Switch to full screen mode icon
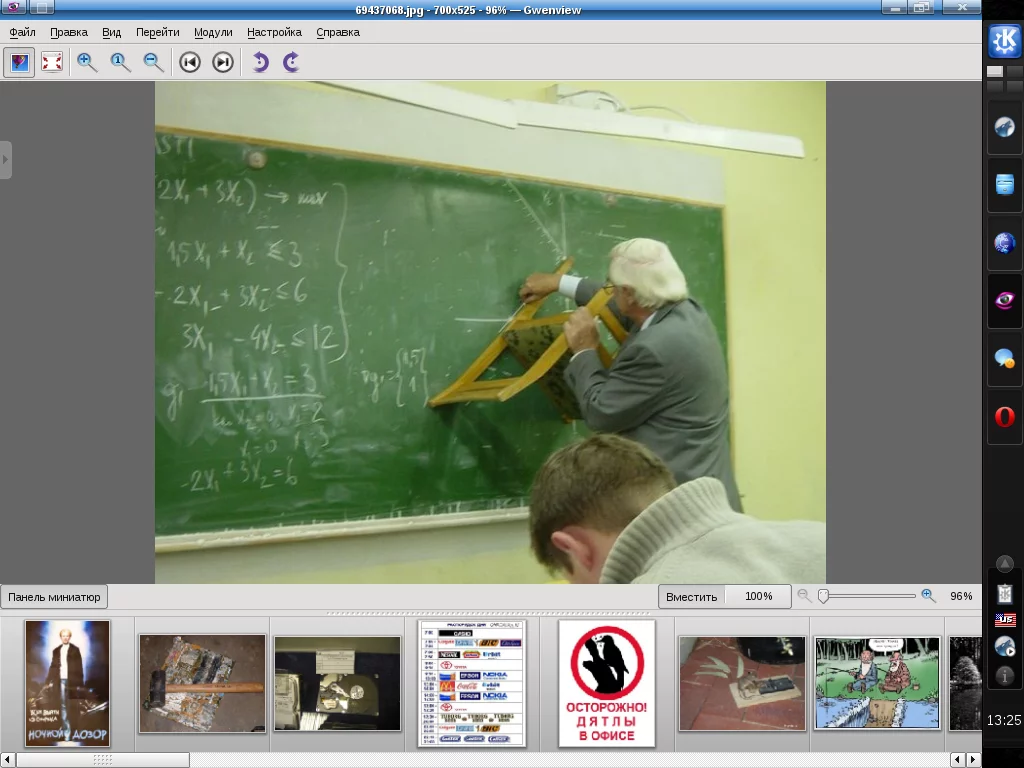 [x=52, y=62]
